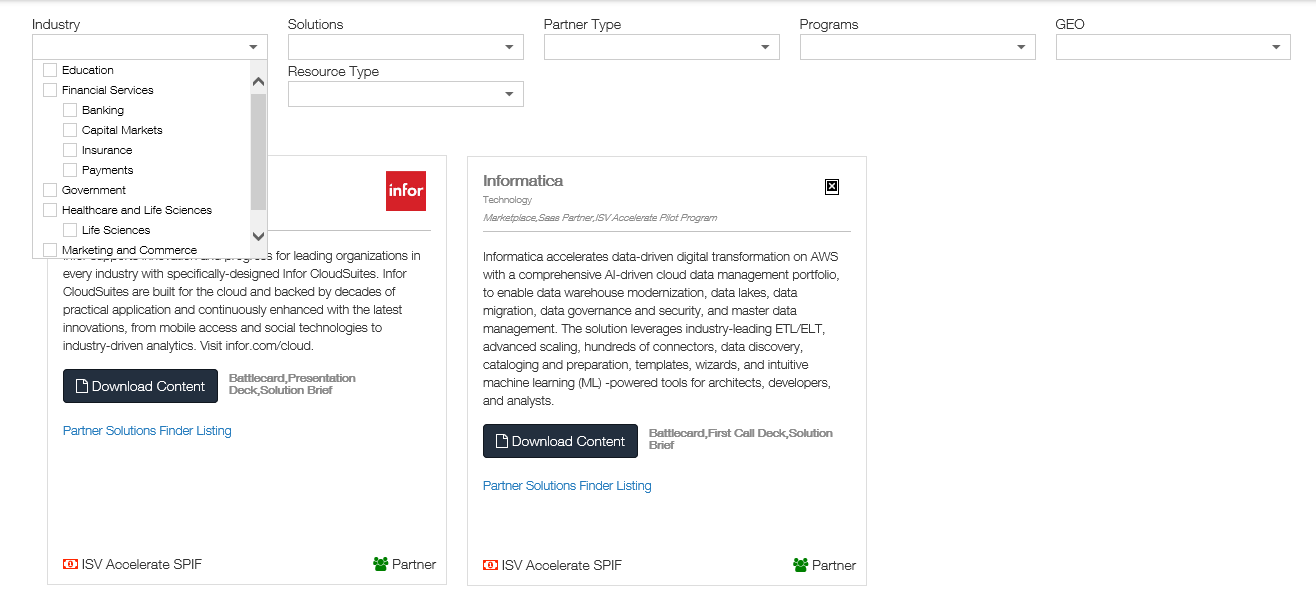The width and height of the screenshot is (1316, 596).
Task: Click ISV Accelerate SPIF money icon, Infor card
Action: [70, 564]
